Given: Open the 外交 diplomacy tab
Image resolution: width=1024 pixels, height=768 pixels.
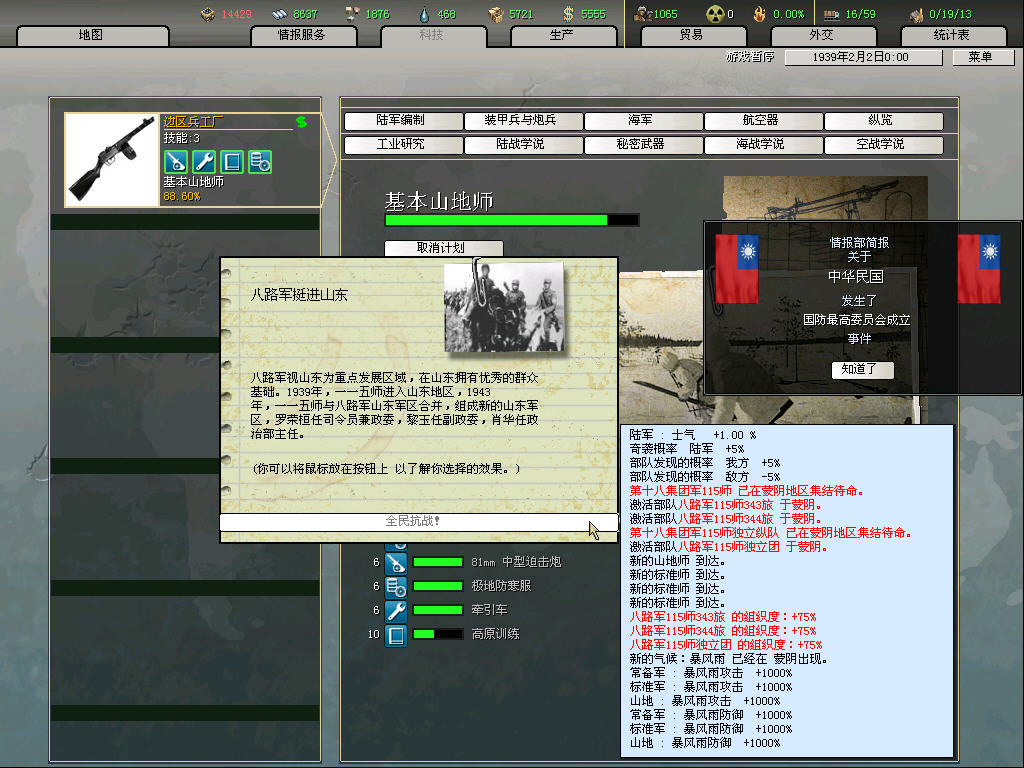Looking at the screenshot, I should (822, 35).
